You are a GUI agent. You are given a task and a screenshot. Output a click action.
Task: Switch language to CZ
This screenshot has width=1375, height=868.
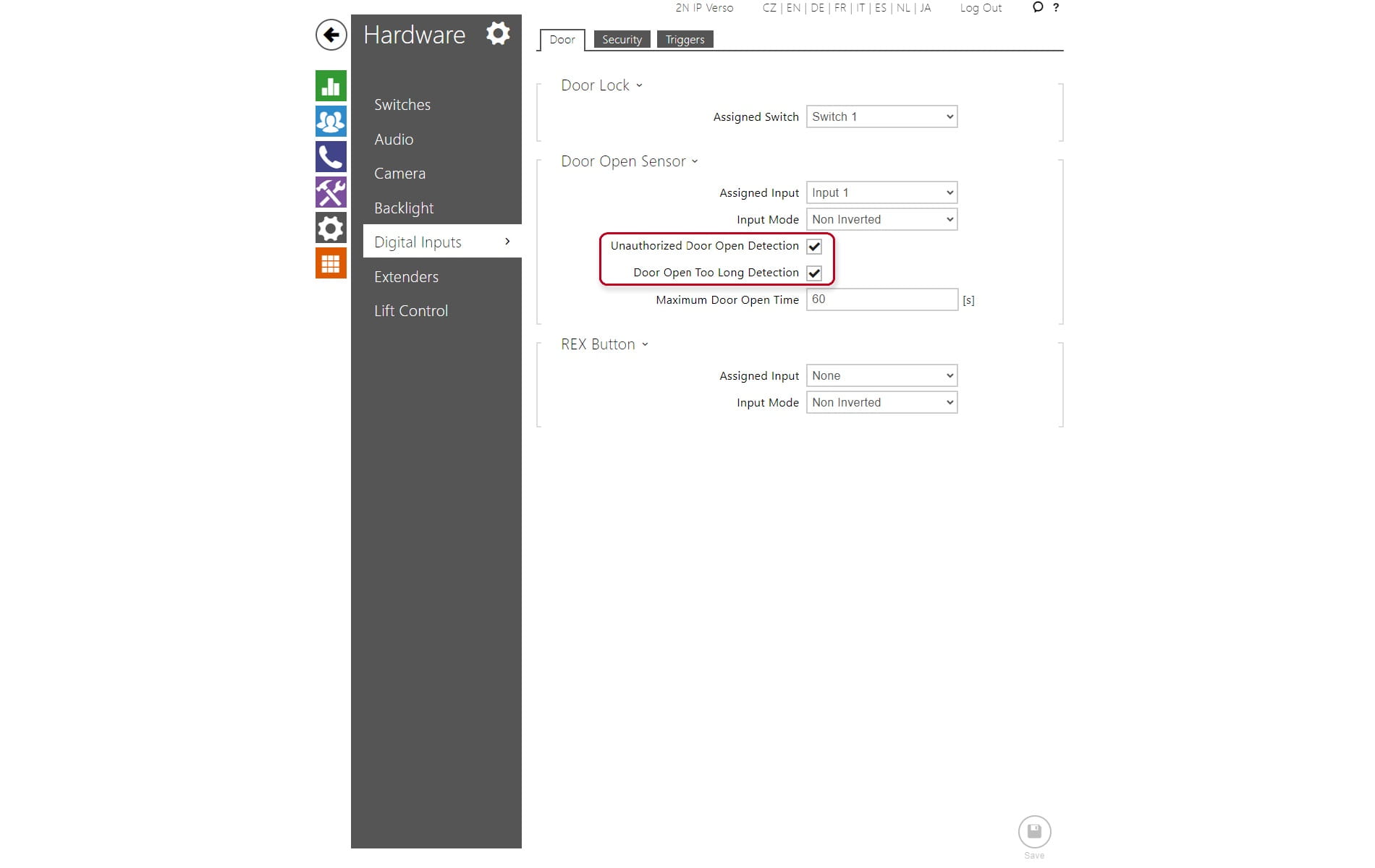coord(769,8)
